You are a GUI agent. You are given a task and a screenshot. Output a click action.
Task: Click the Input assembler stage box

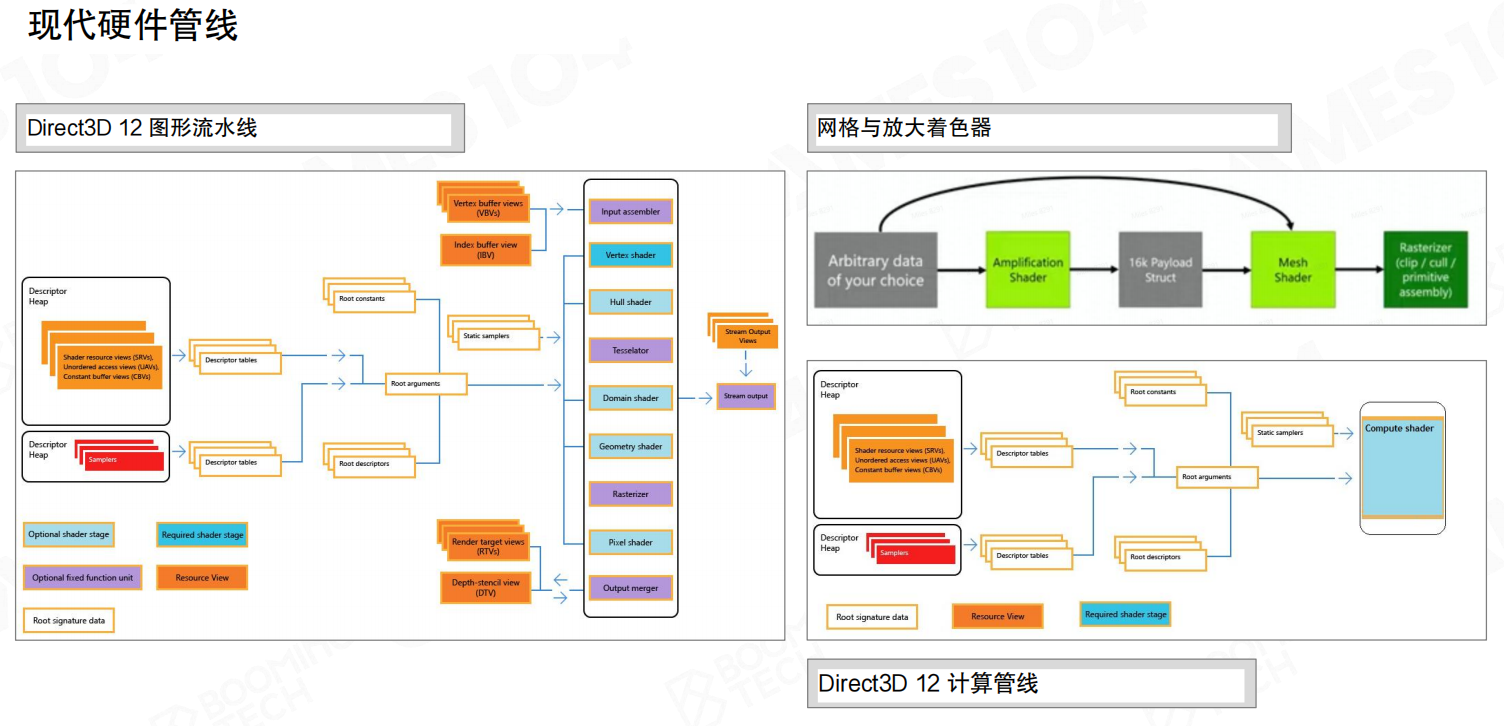click(x=630, y=212)
